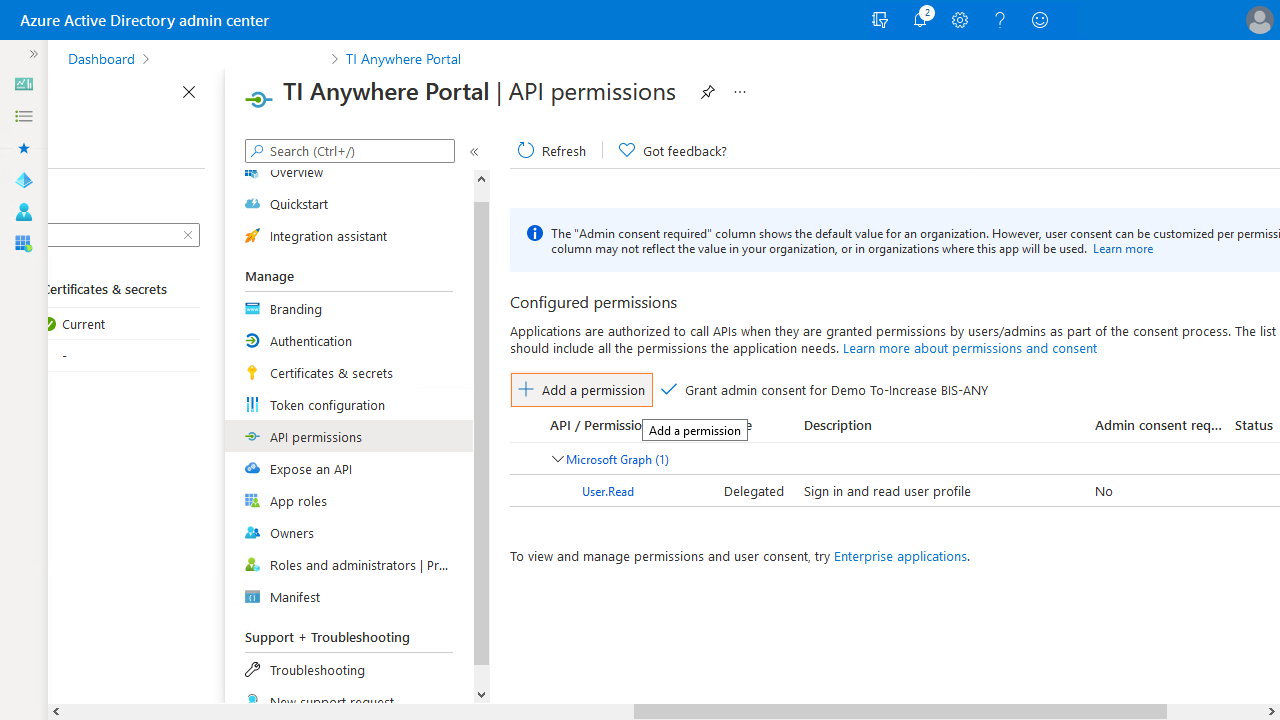Image resolution: width=1280 pixels, height=720 pixels.
Task: Click the menu scrollbar down arrow
Action: click(481, 694)
